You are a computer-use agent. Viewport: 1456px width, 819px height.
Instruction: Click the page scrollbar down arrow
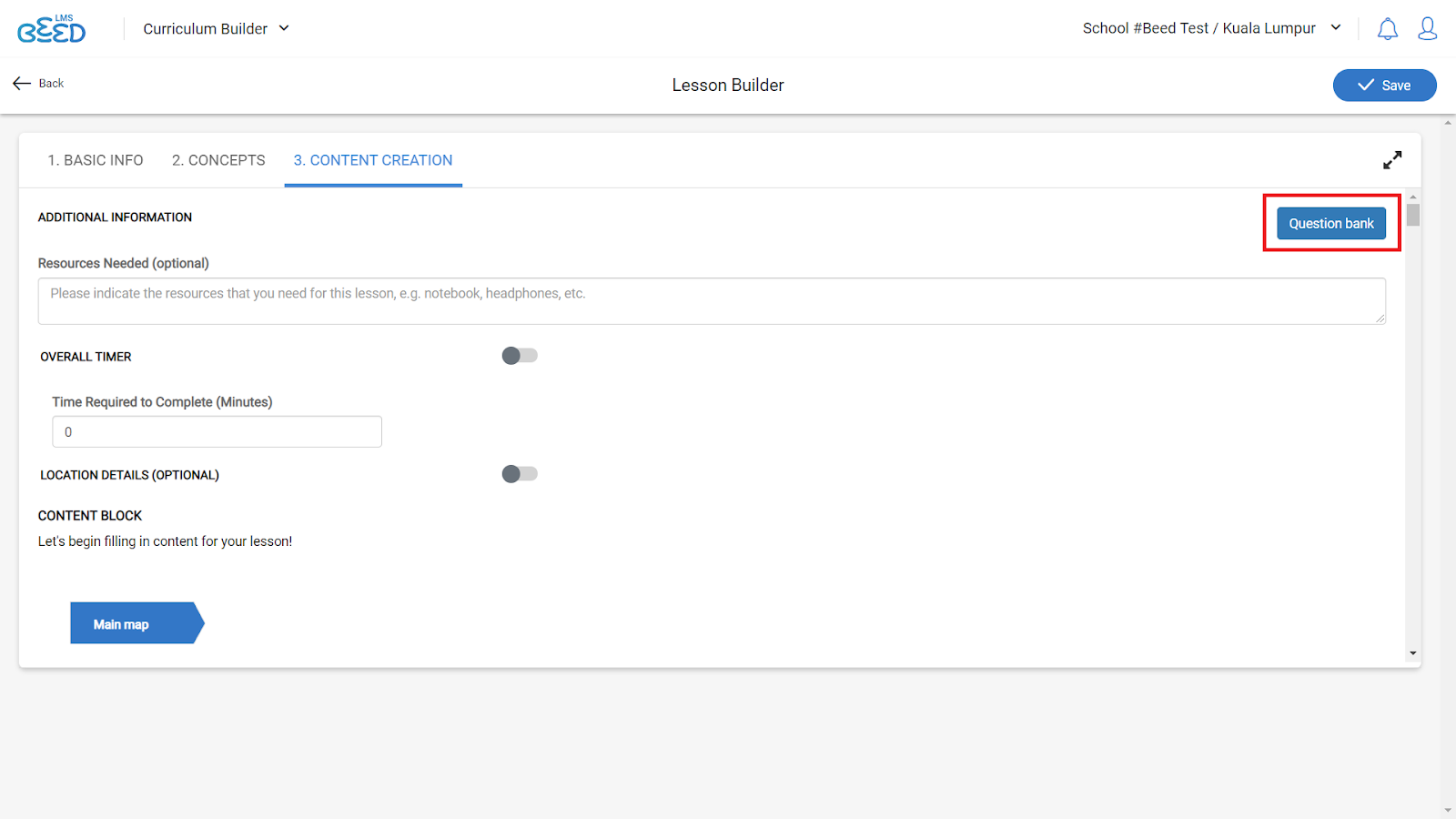pos(1448,810)
